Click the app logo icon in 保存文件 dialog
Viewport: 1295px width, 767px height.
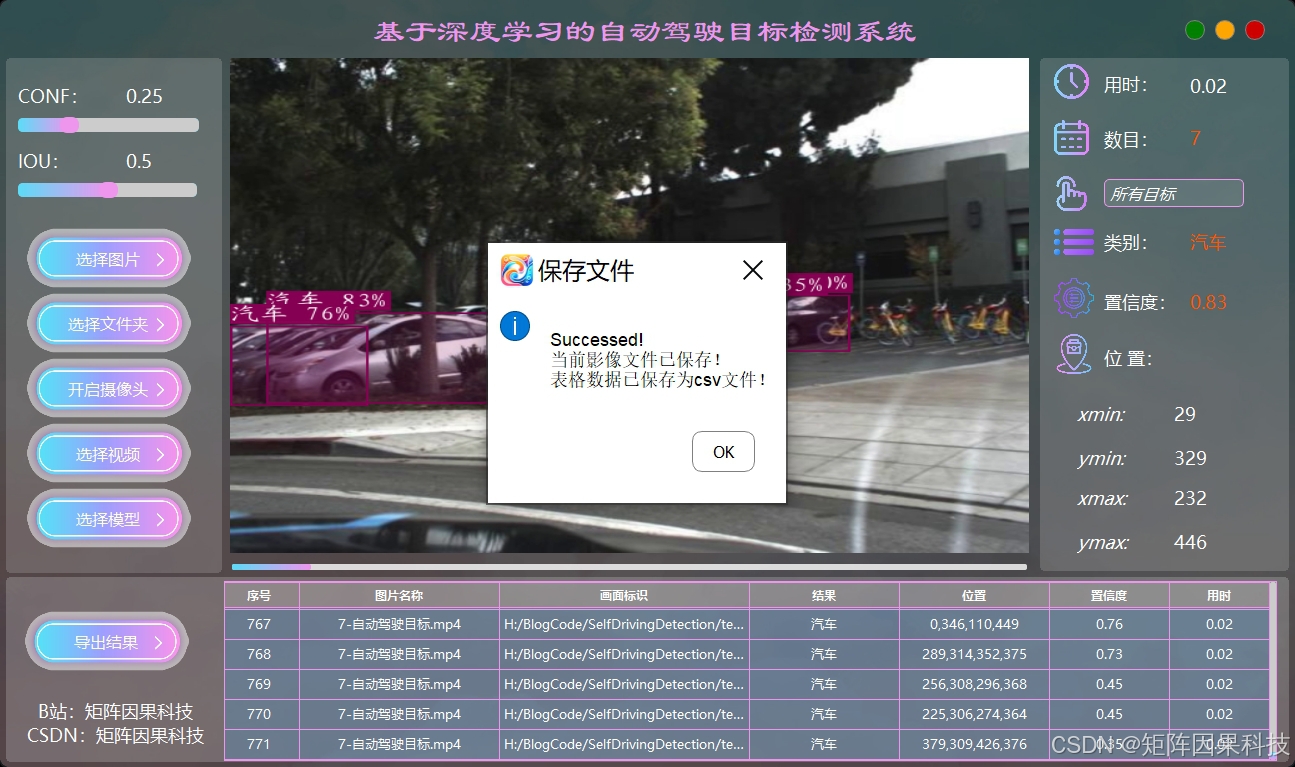[516, 270]
